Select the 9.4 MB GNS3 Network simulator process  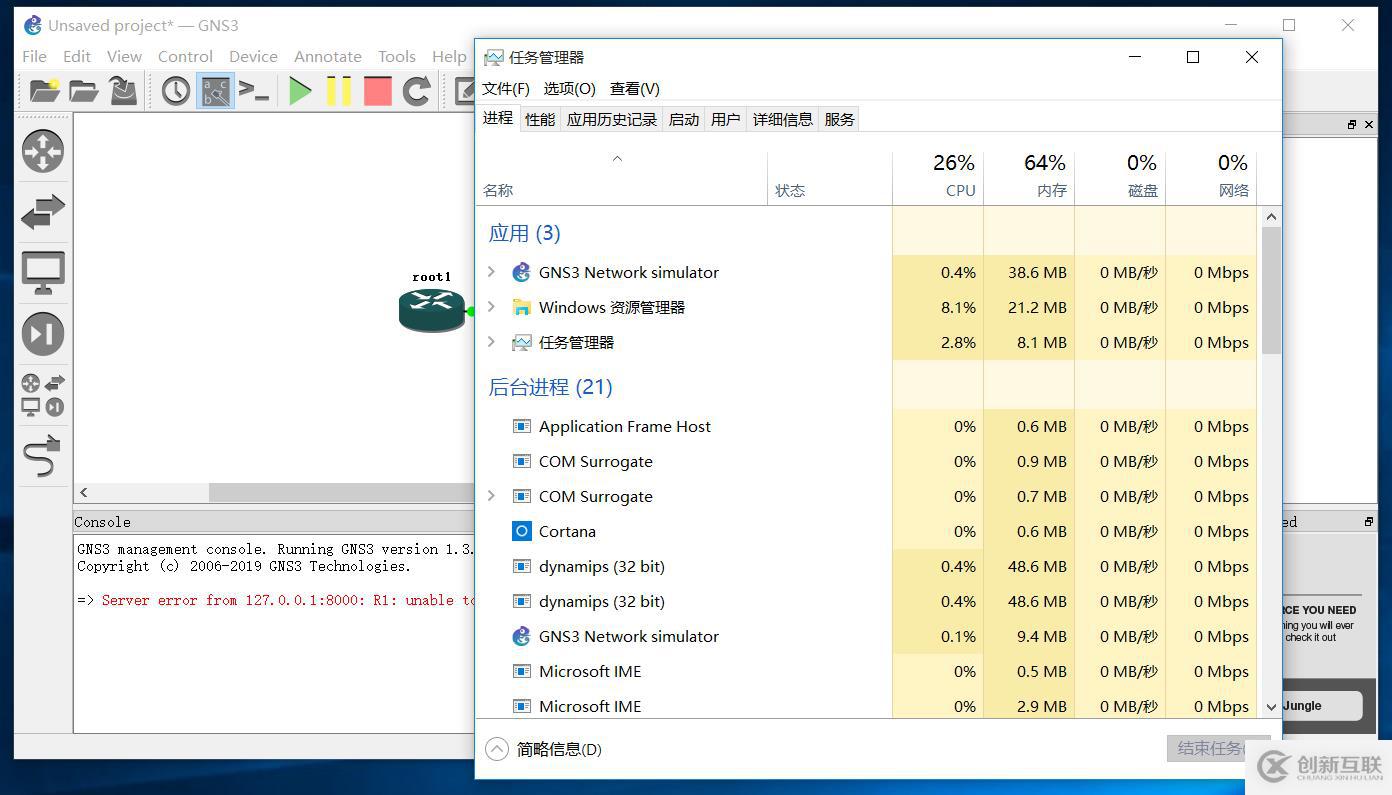coord(866,636)
